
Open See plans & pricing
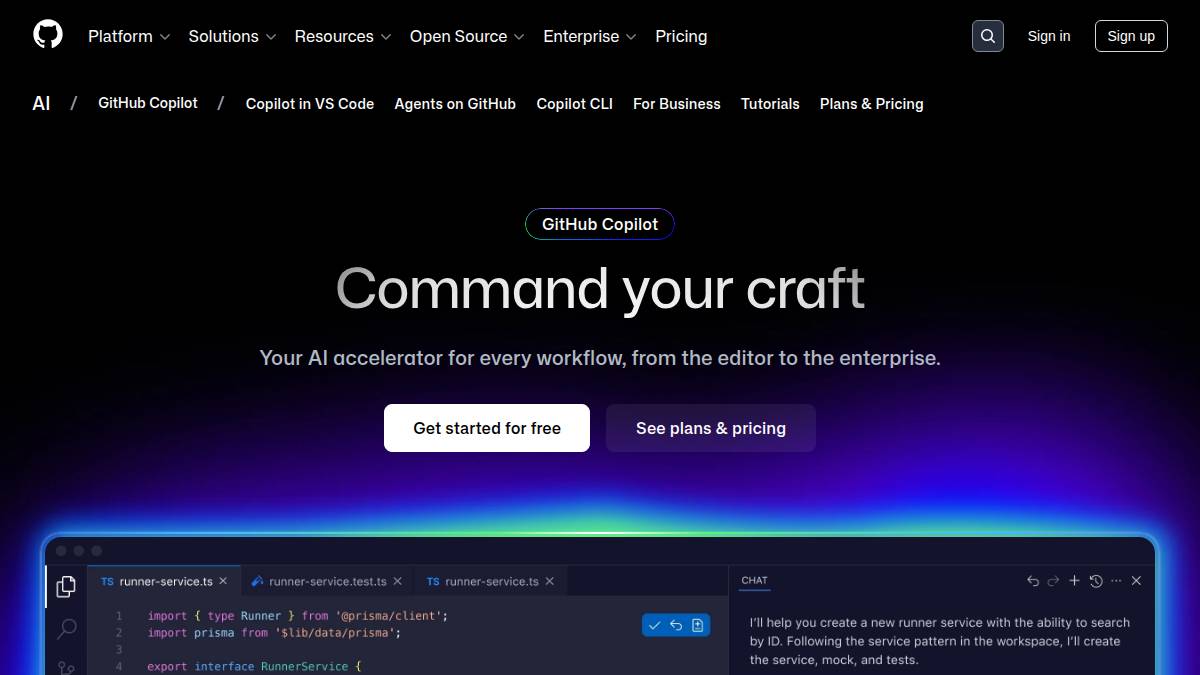[x=710, y=427]
